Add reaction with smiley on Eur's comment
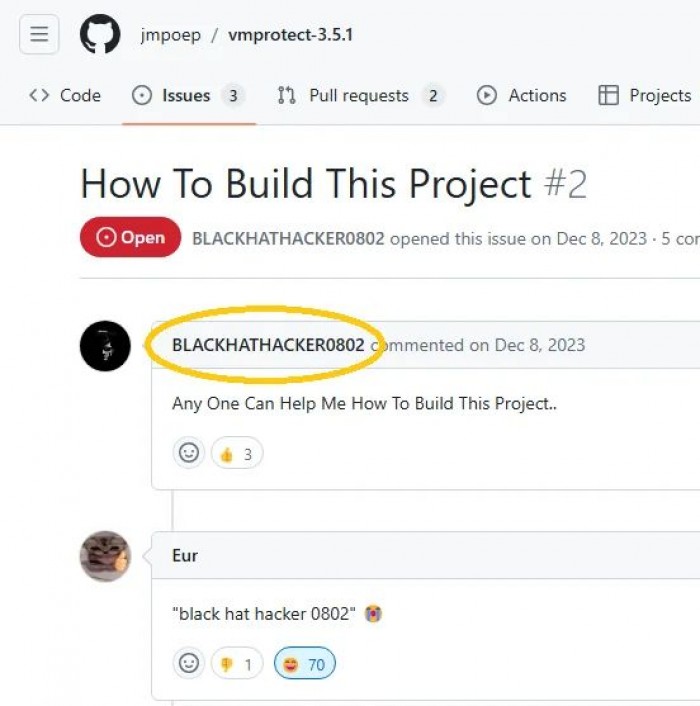700x706 pixels. (x=189, y=663)
